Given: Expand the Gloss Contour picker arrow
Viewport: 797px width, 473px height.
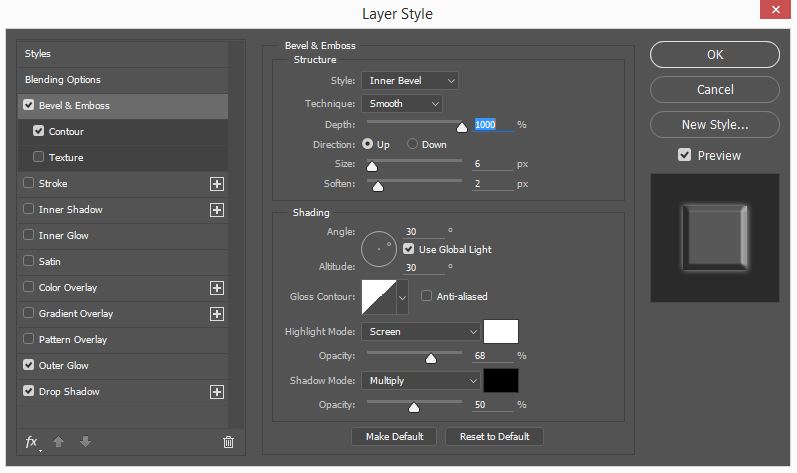Looking at the screenshot, I should tap(403, 297).
